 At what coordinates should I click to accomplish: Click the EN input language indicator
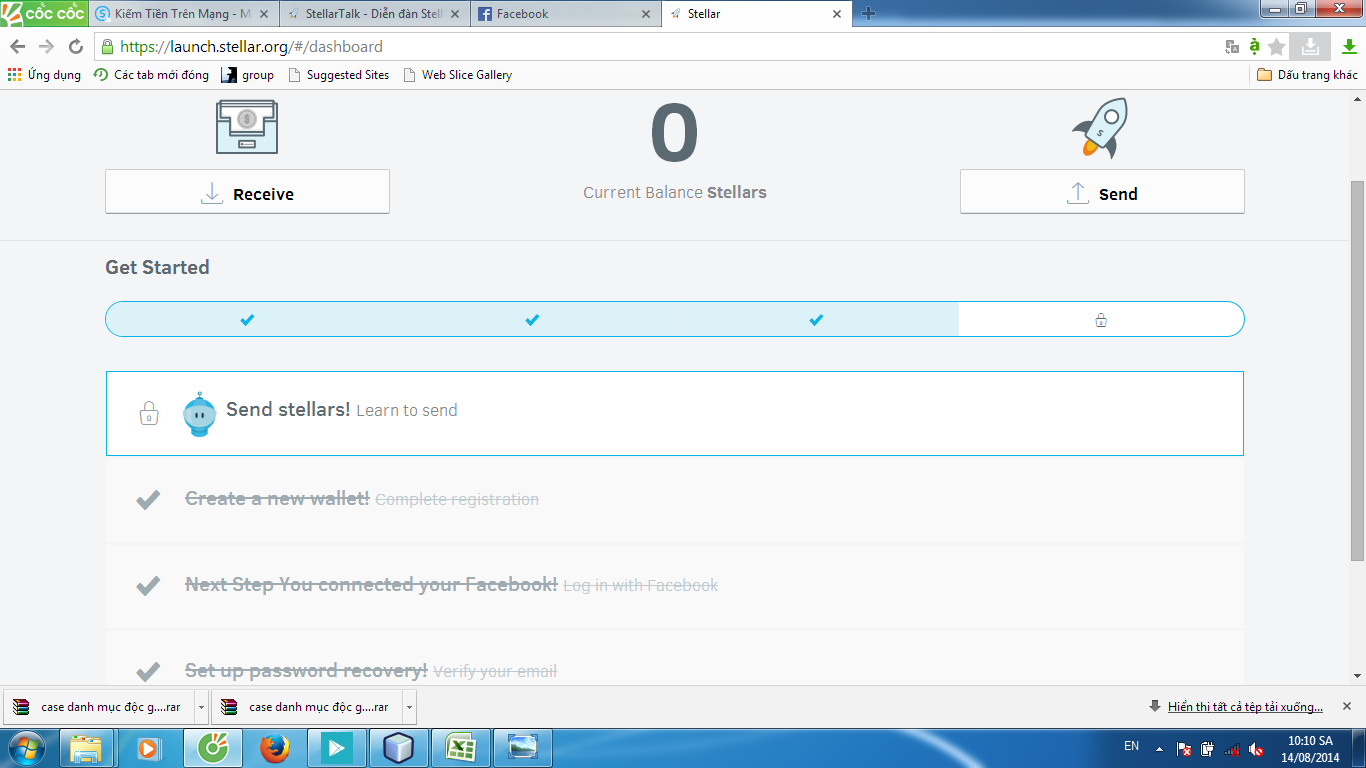coord(1131,746)
